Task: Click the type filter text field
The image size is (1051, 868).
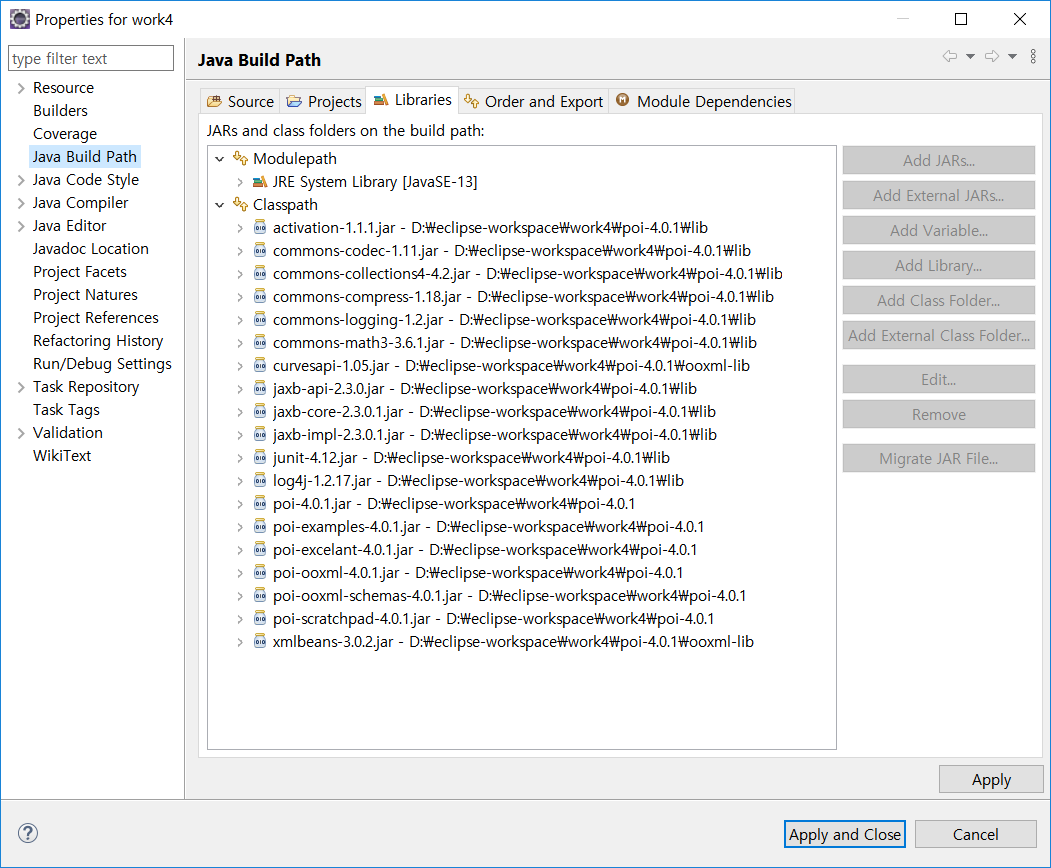Action: [91, 58]
